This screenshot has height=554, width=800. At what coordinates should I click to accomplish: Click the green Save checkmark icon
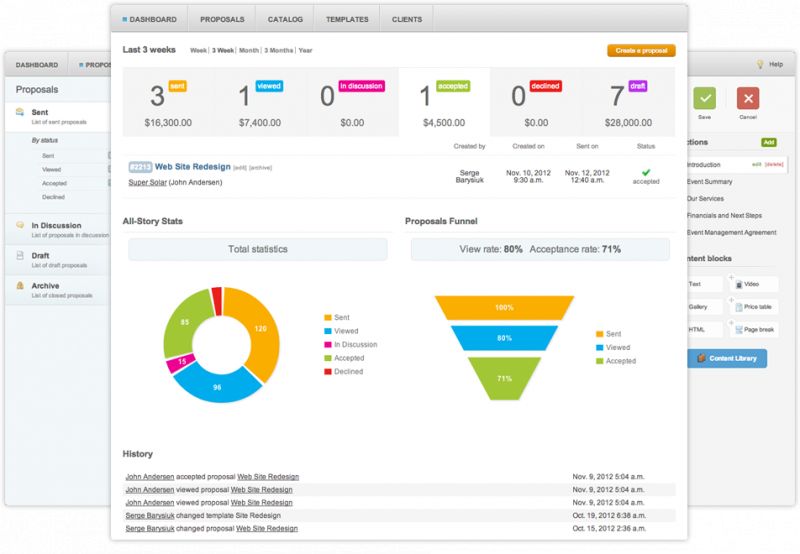[x=706, y=98]
